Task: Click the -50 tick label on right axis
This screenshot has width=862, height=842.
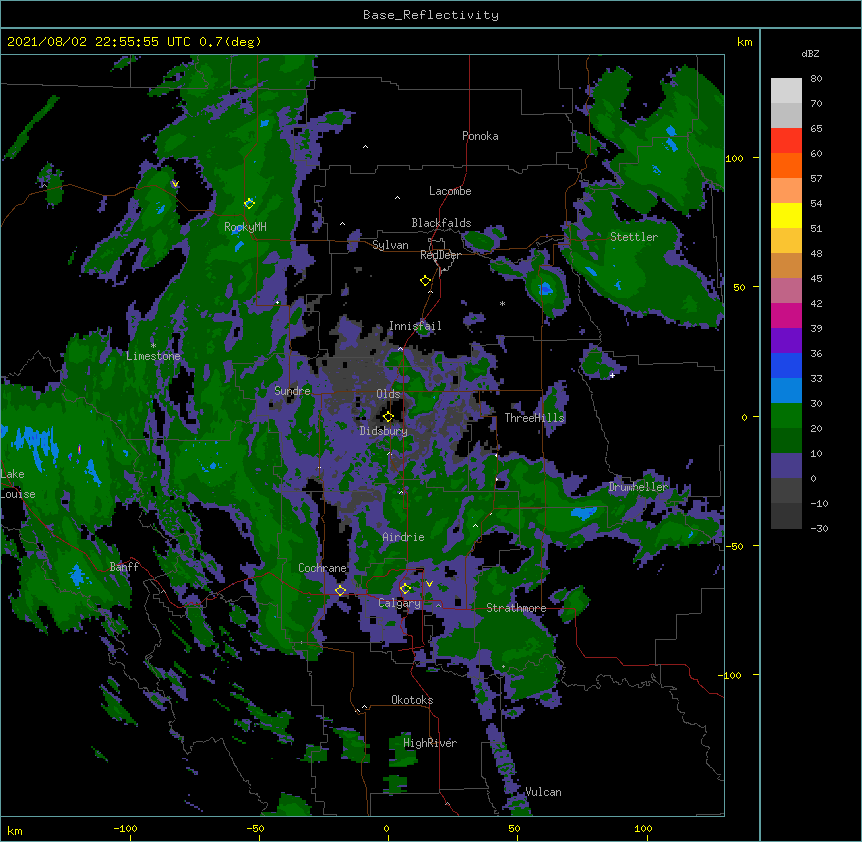Action: 734,546
